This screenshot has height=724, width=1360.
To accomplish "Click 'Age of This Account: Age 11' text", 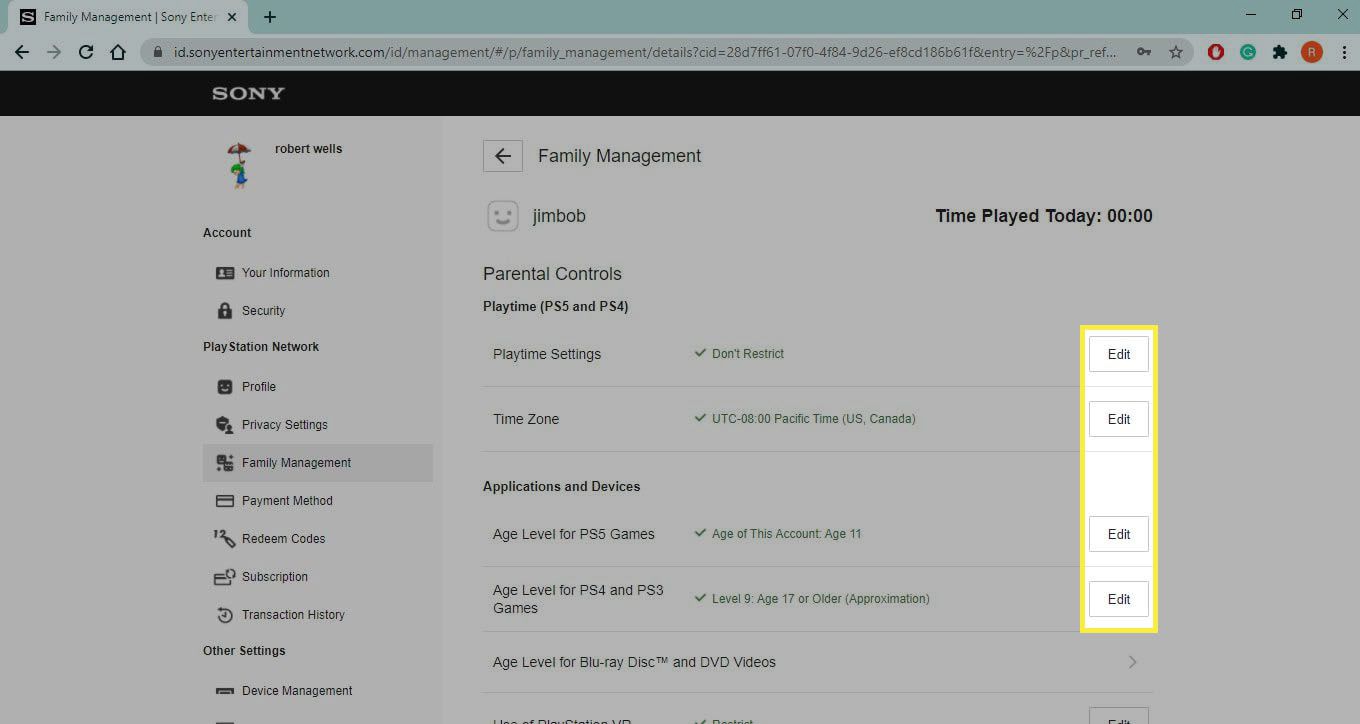I will click(786, 534).
